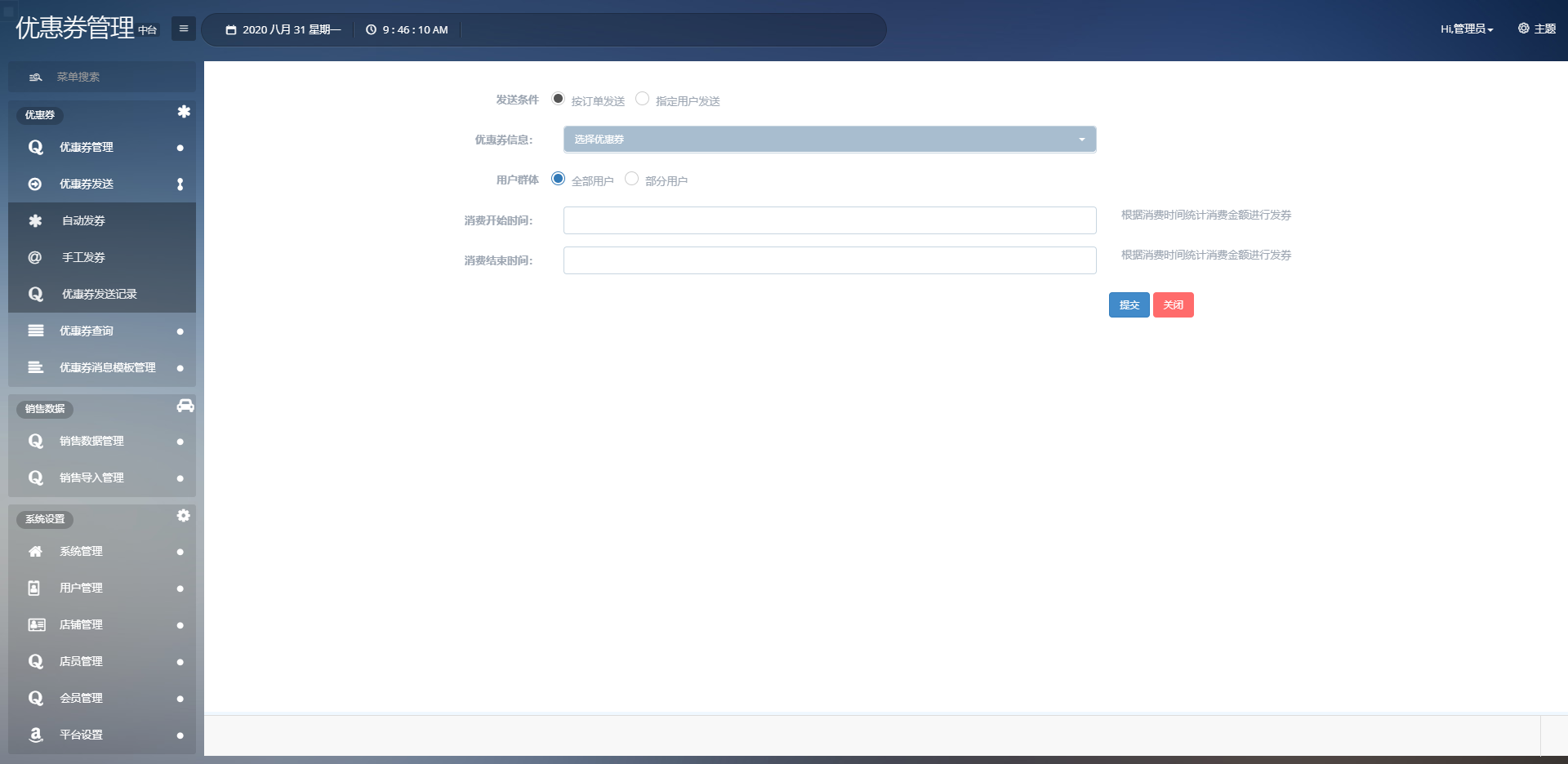Image resolution: width=1568 pixels, height=764 pixels.
Task: Click the Amazon-style icon for 平台设置
Action: coord(35,735)
